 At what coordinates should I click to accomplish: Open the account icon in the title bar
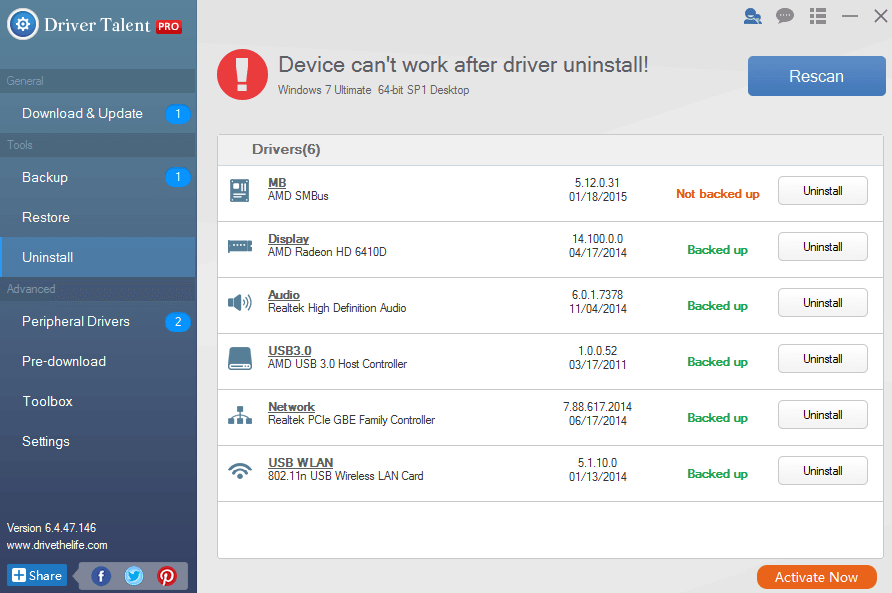point(752,16)
